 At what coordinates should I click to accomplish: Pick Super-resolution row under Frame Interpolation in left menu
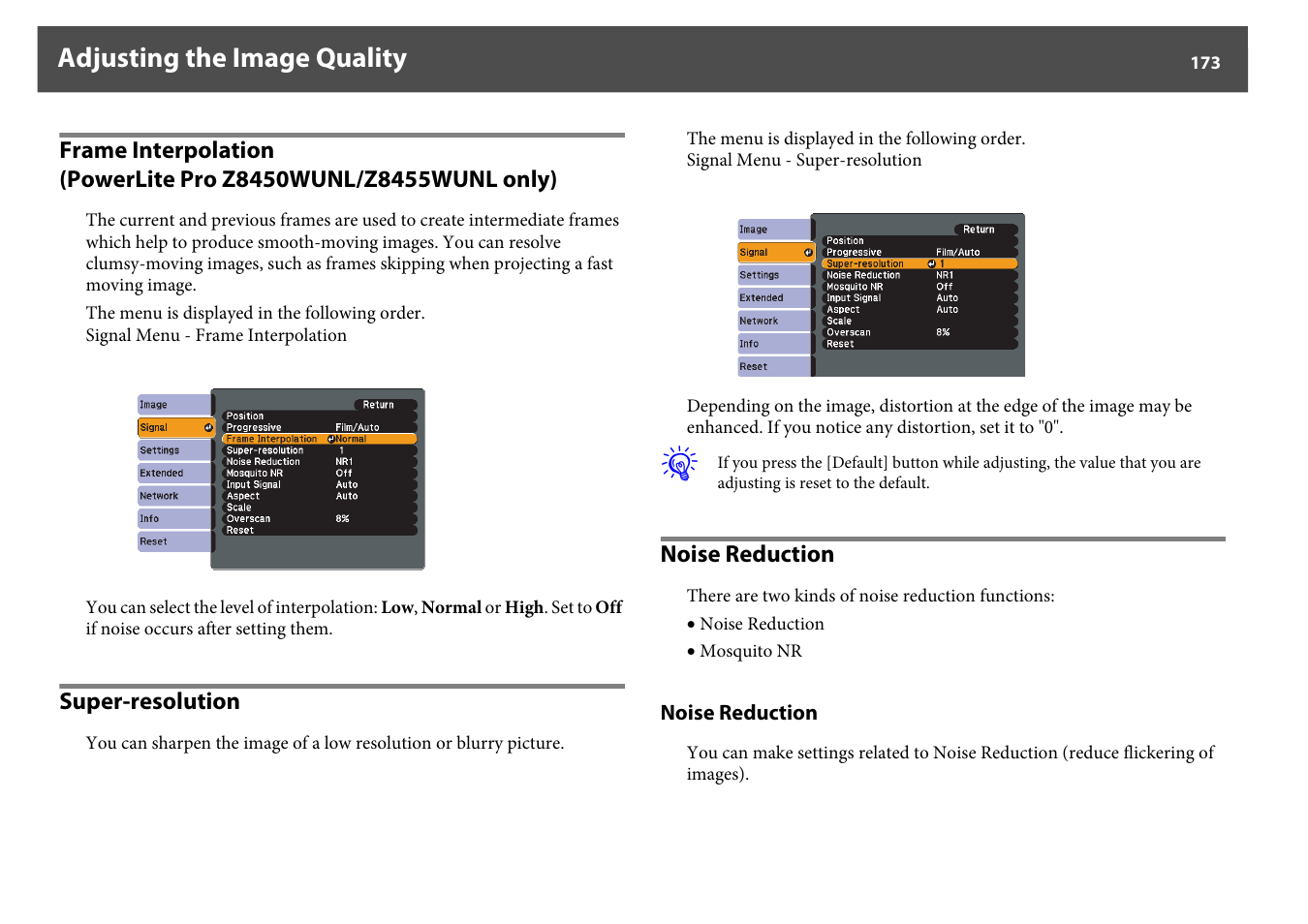320,450
